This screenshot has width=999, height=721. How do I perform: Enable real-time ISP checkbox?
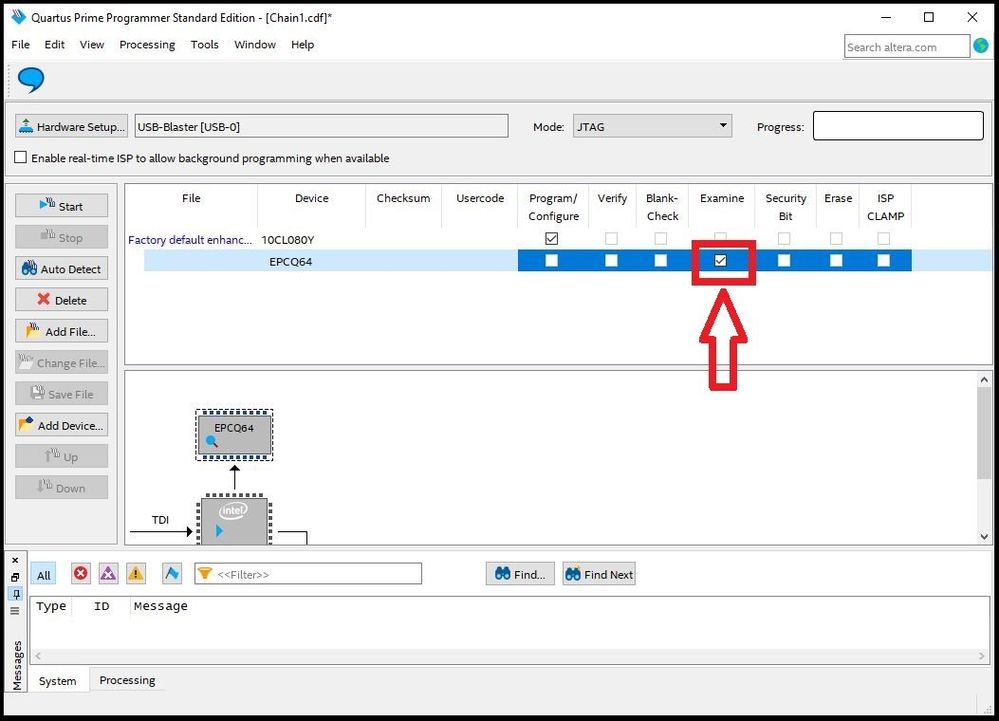(20, 157)
